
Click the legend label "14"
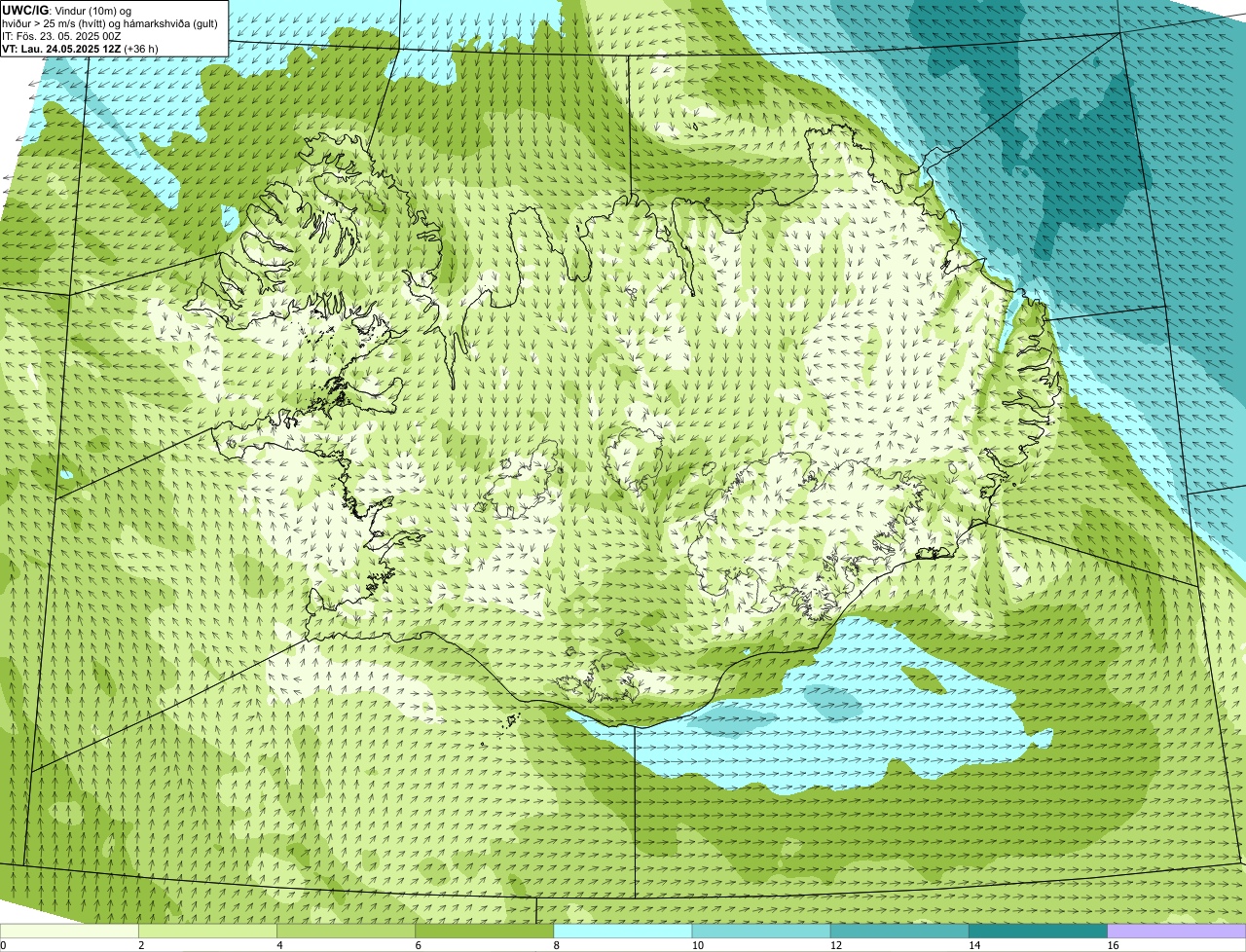(x=974, y=945)
